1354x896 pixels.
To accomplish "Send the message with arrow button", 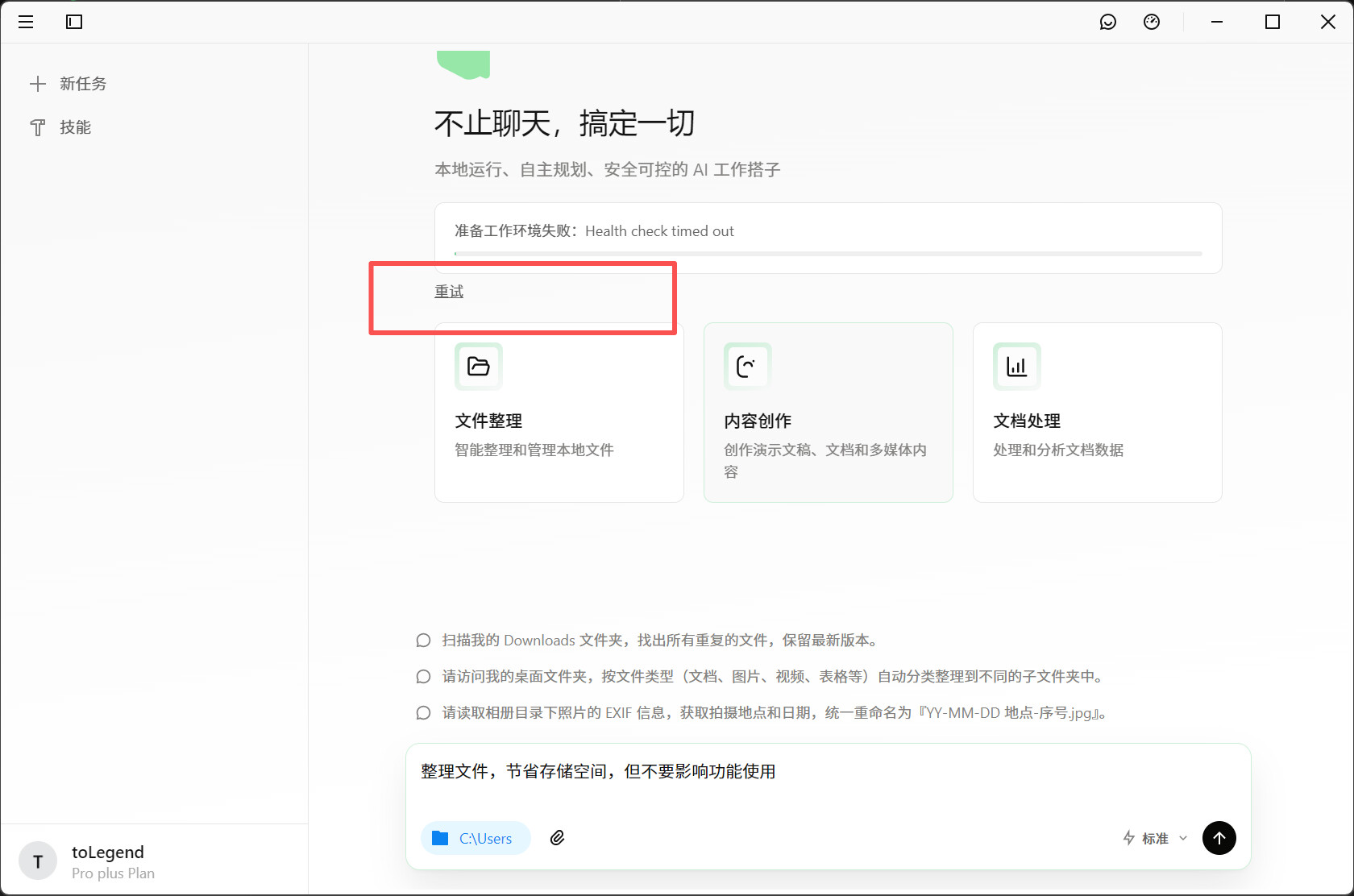I will coord(1219,838).
